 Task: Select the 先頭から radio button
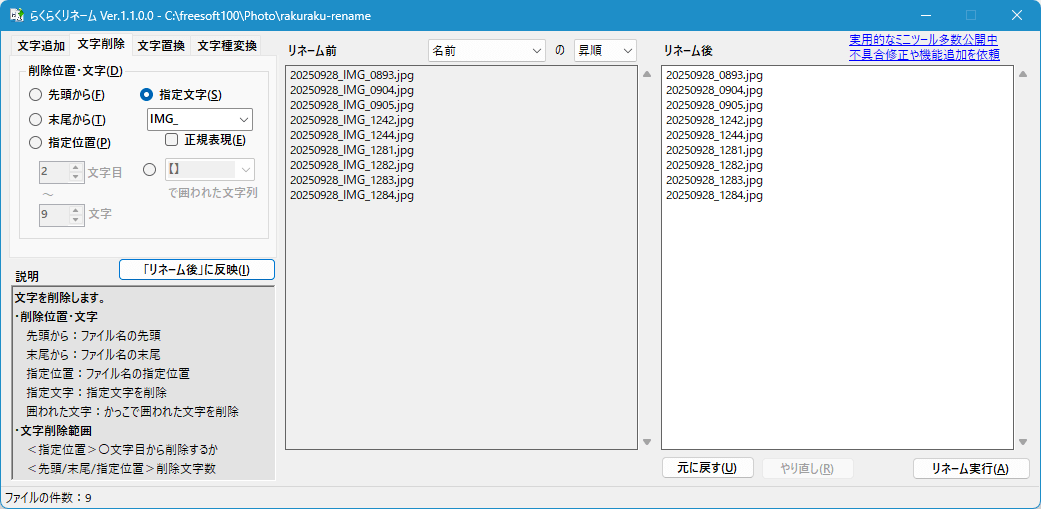click(36, 95)
